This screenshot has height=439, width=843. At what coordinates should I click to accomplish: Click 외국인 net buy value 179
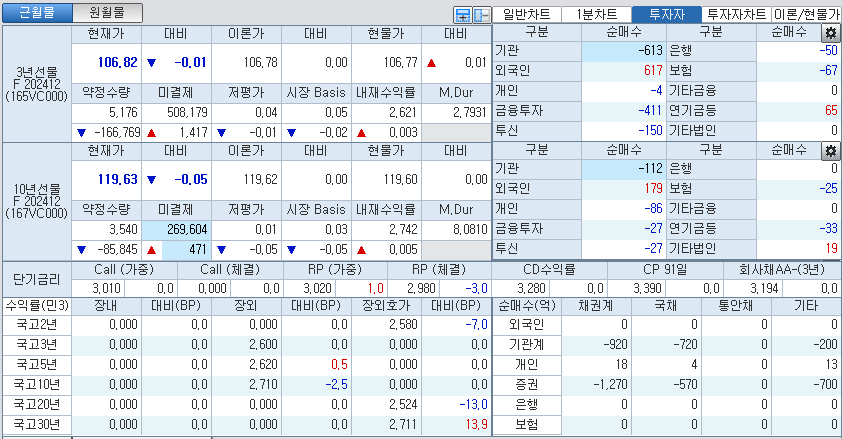tap(653, 188)
